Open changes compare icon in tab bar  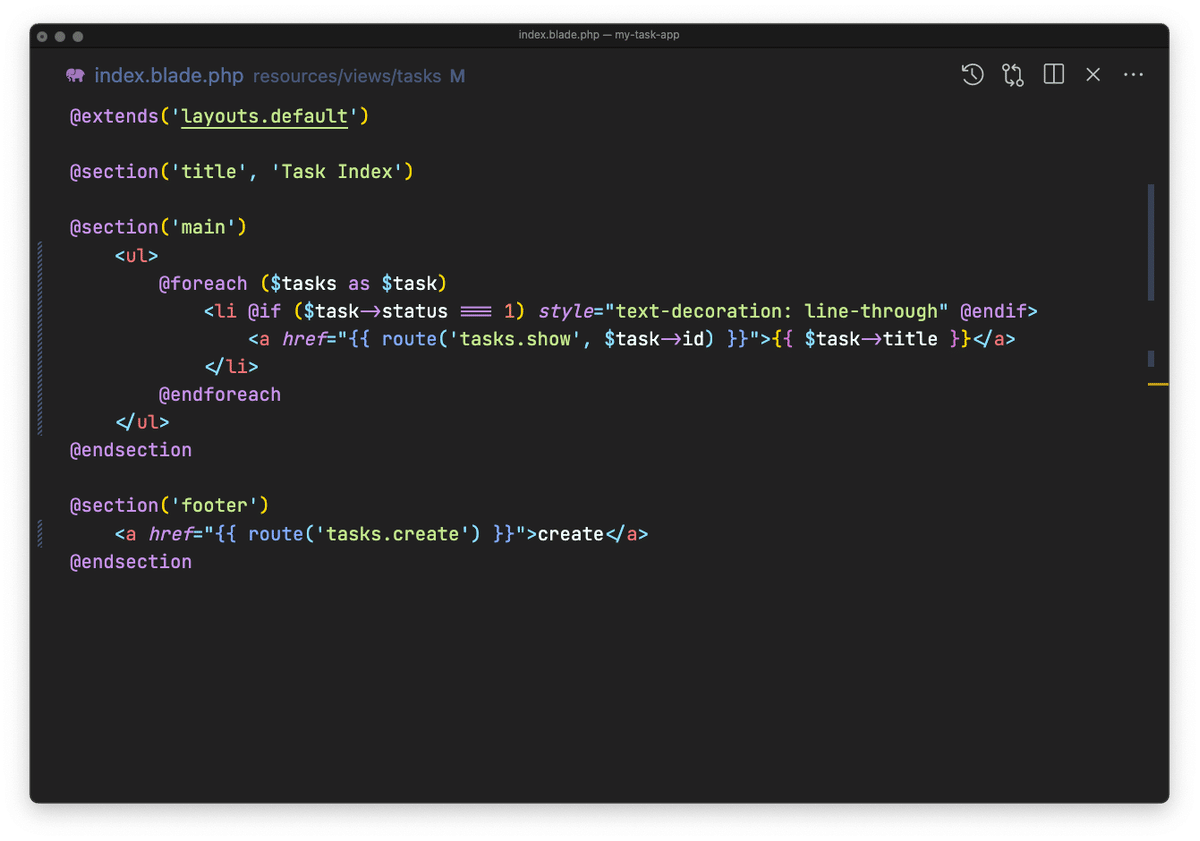click(1013, 75)
